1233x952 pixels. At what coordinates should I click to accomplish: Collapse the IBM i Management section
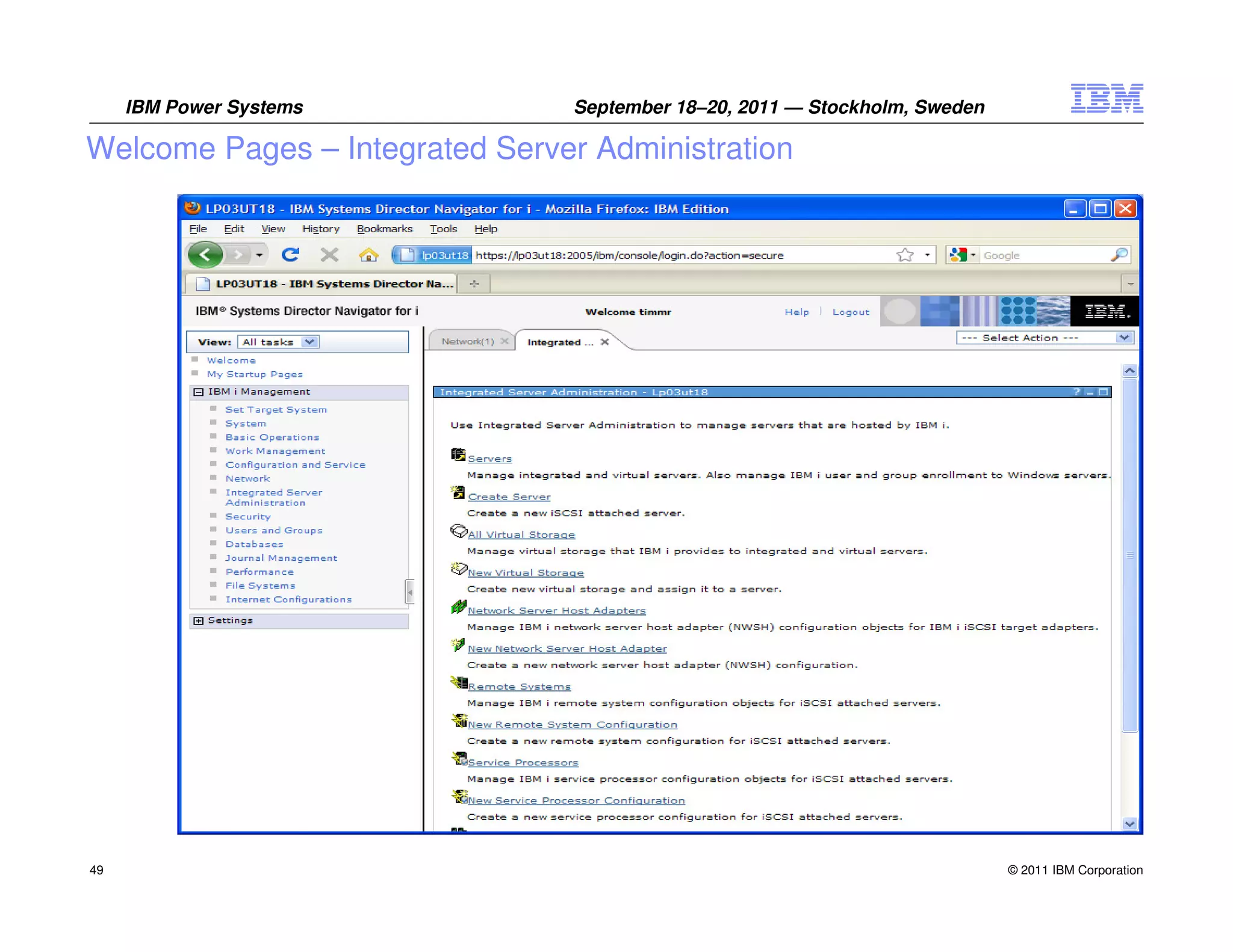coord(198,392)
